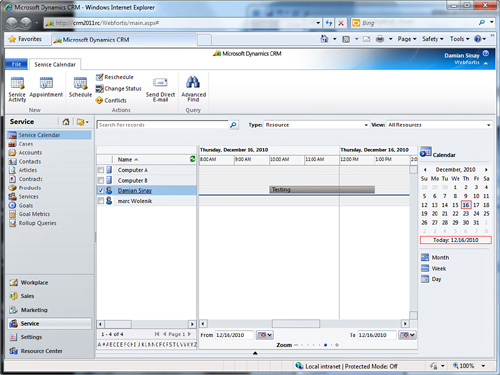Run the record search magnifier
Viewport: 500px width, 375px height.
(x=233, y=125)
